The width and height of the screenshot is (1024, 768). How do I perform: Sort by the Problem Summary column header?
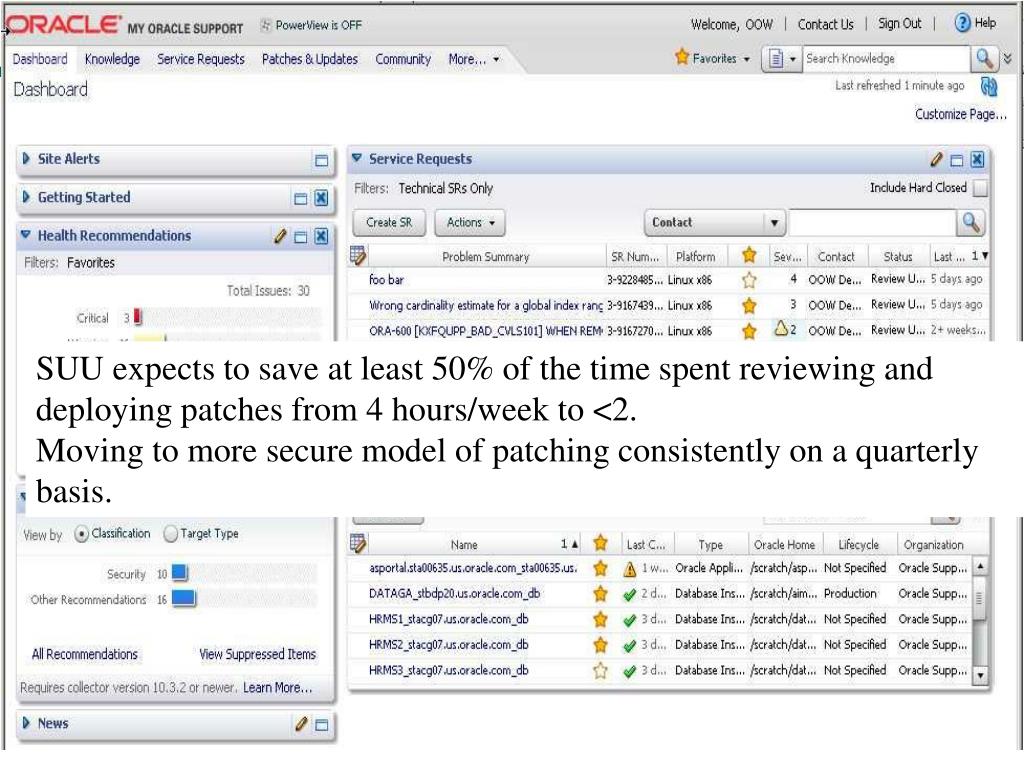[x=485, y=257]
